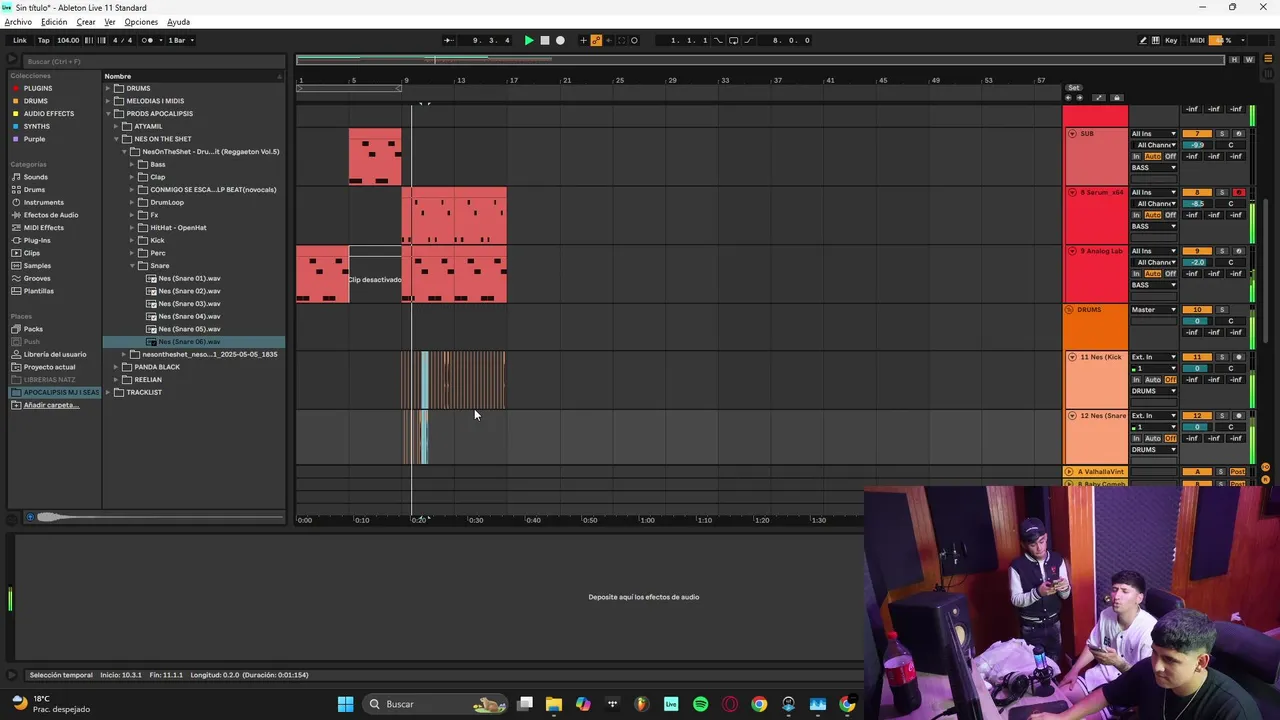Select the PLUGINS collection
The image size is (1280, 720).
click(38, 88)
